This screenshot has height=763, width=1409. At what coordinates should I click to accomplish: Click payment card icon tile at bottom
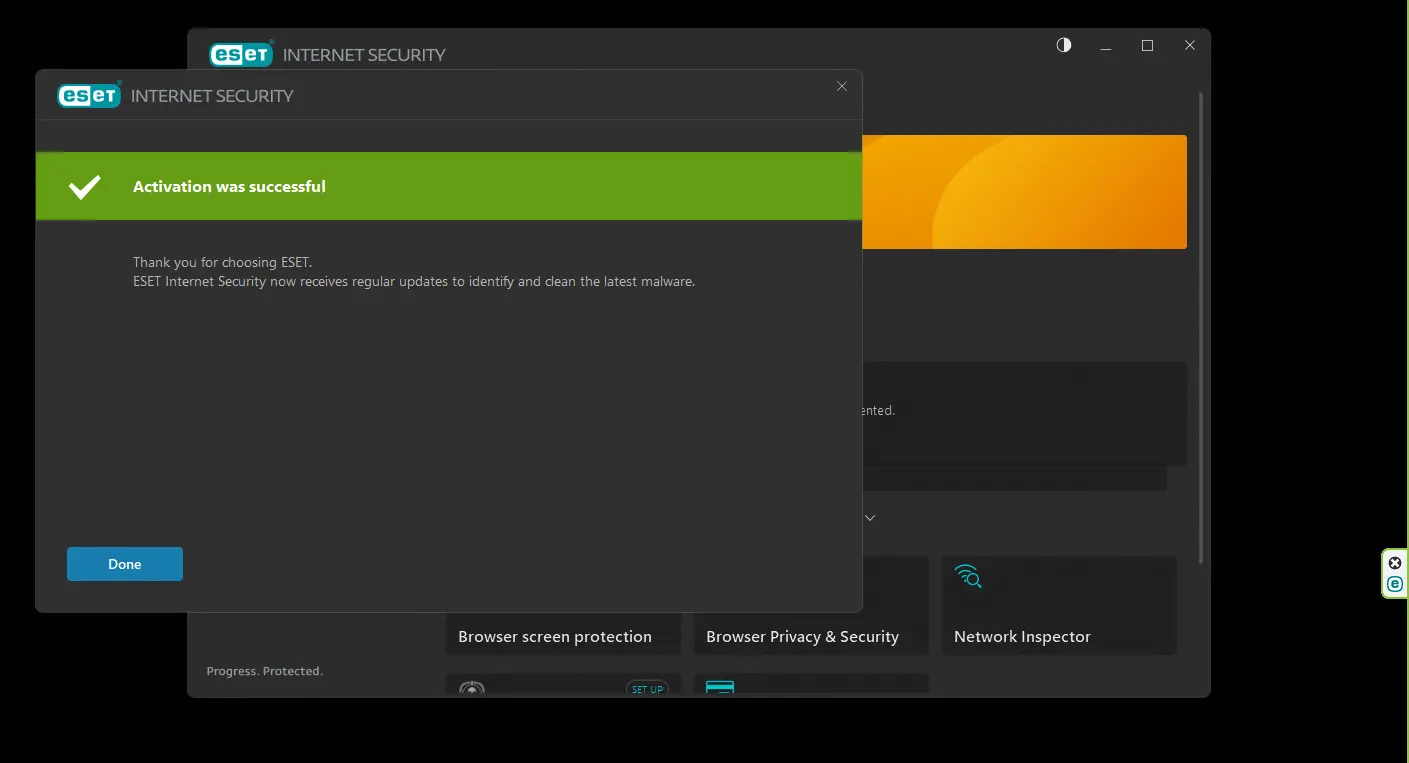coord(720,687)
